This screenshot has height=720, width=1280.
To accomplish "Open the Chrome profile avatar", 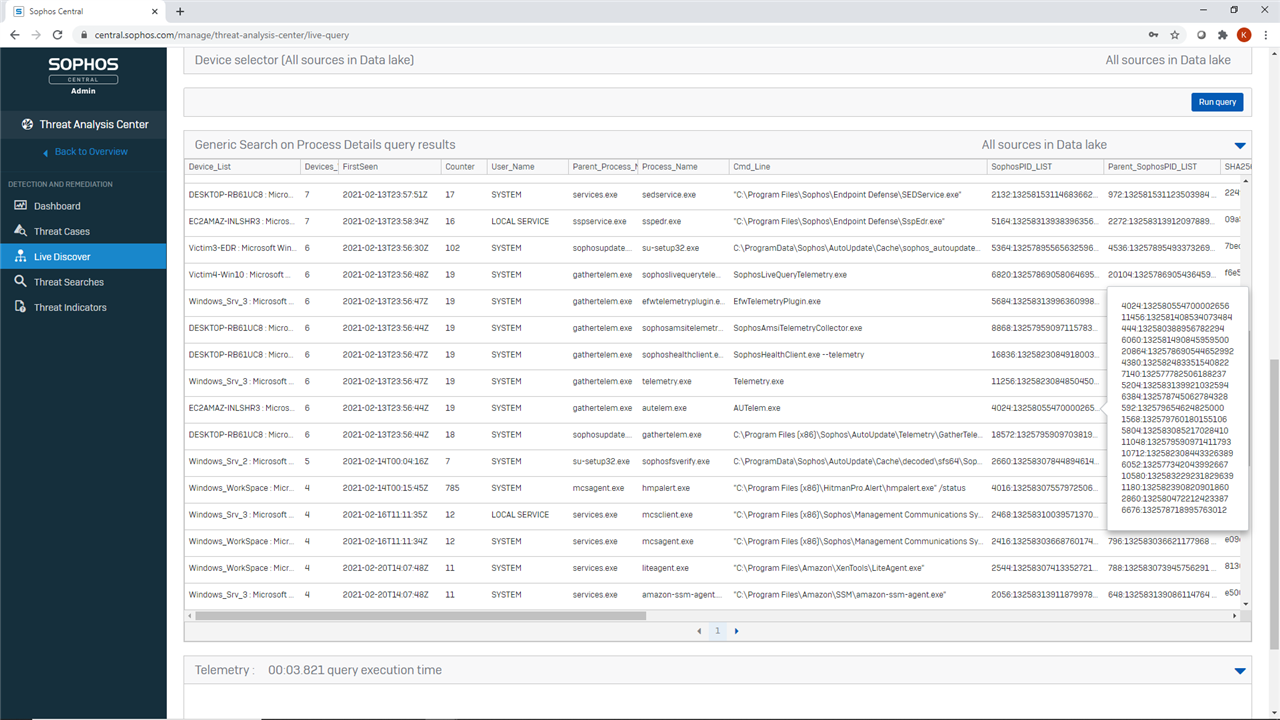I will (1243, 34).
